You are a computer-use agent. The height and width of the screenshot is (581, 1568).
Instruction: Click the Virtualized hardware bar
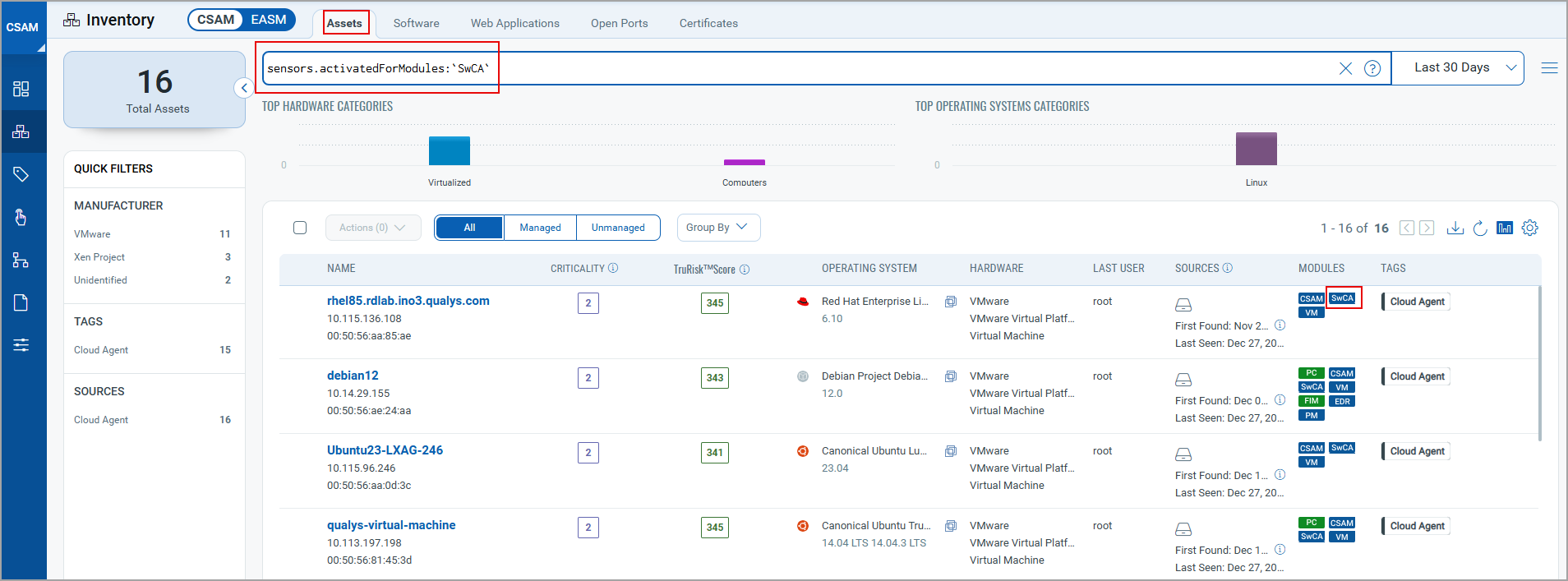click(450, 150)
